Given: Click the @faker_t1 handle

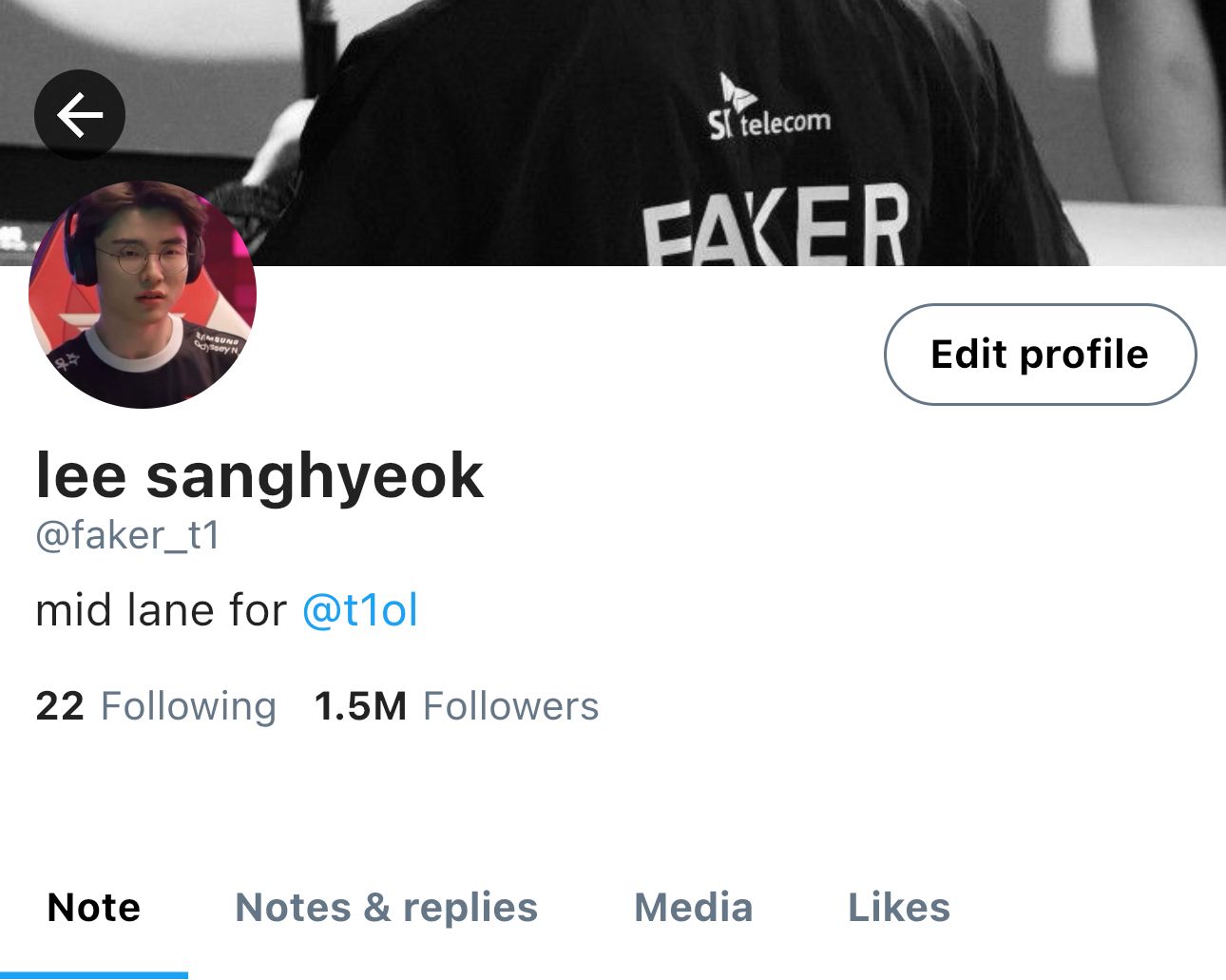Looking at the screenshot, I should tap(127, 535).
